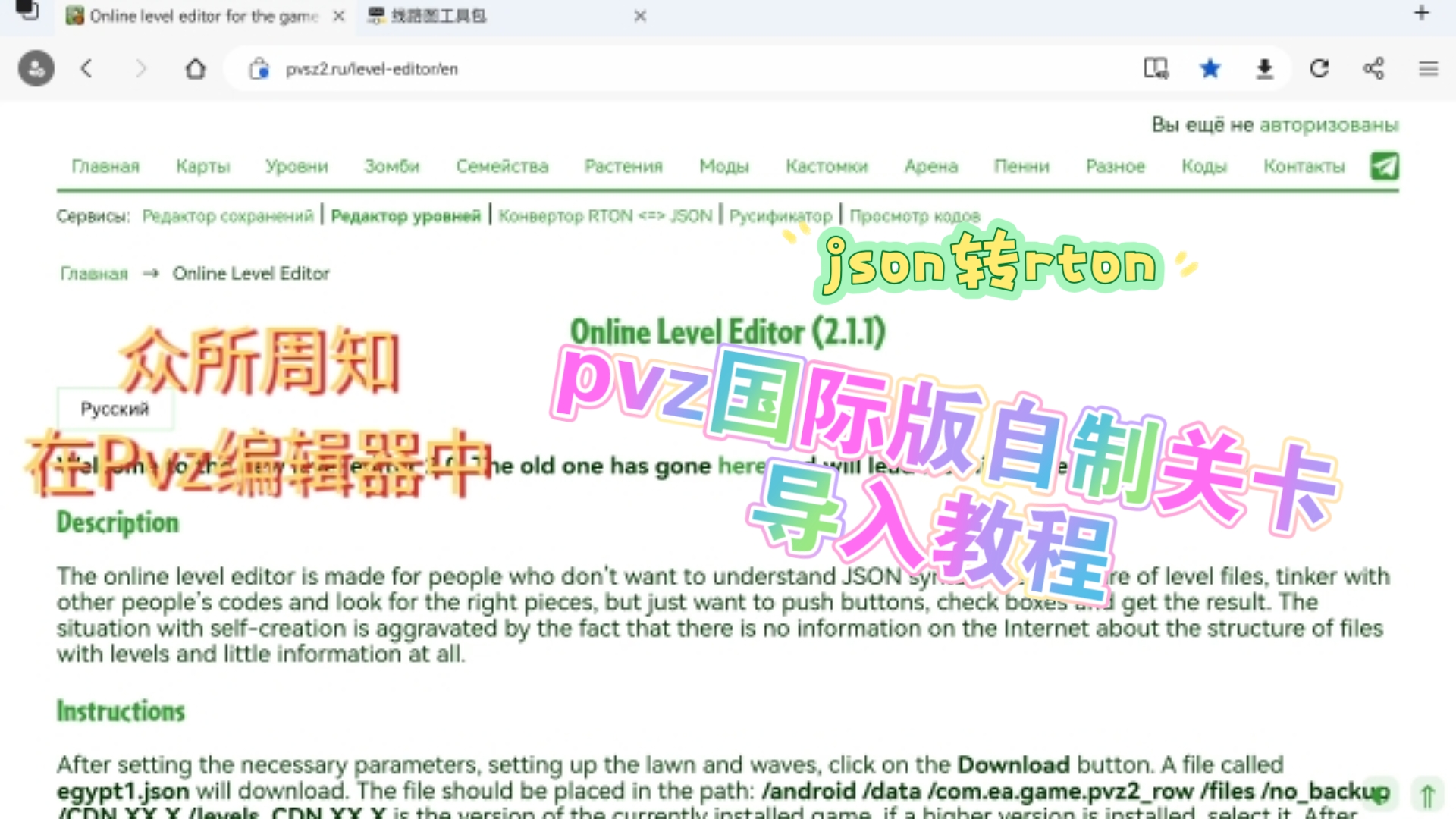Image resolution: width=1456 pixels, height=819 pixels.
Task: Click the browser back arrow
Action: [x=86, y=69]
